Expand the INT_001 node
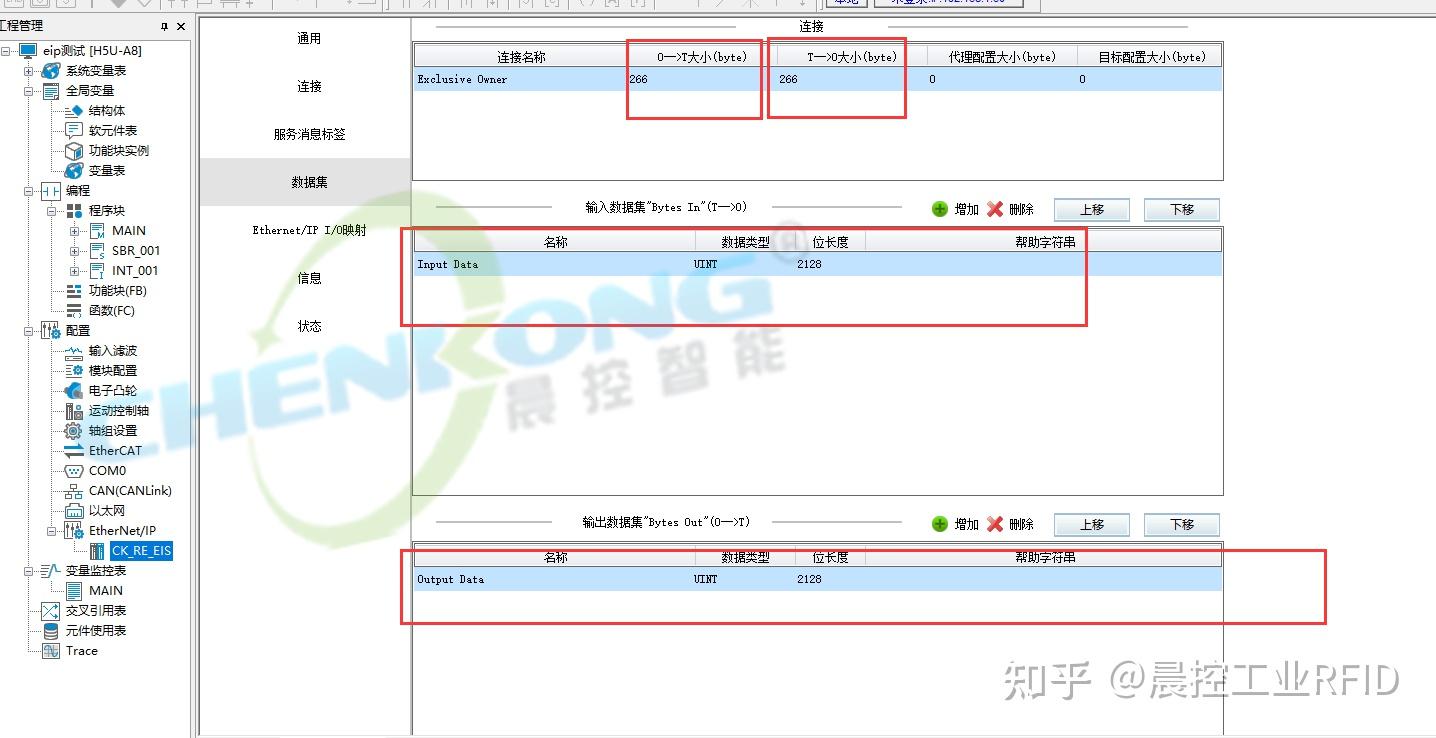Image resolution: width=1436 pixels, height=738 pixels. (x=74, y=271)
